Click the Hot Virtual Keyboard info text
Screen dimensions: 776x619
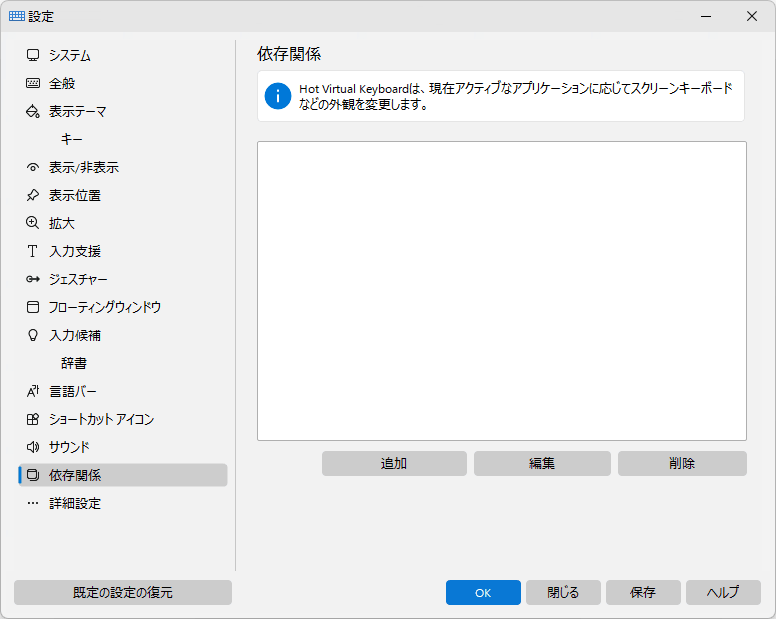click(x=515, y=96)
